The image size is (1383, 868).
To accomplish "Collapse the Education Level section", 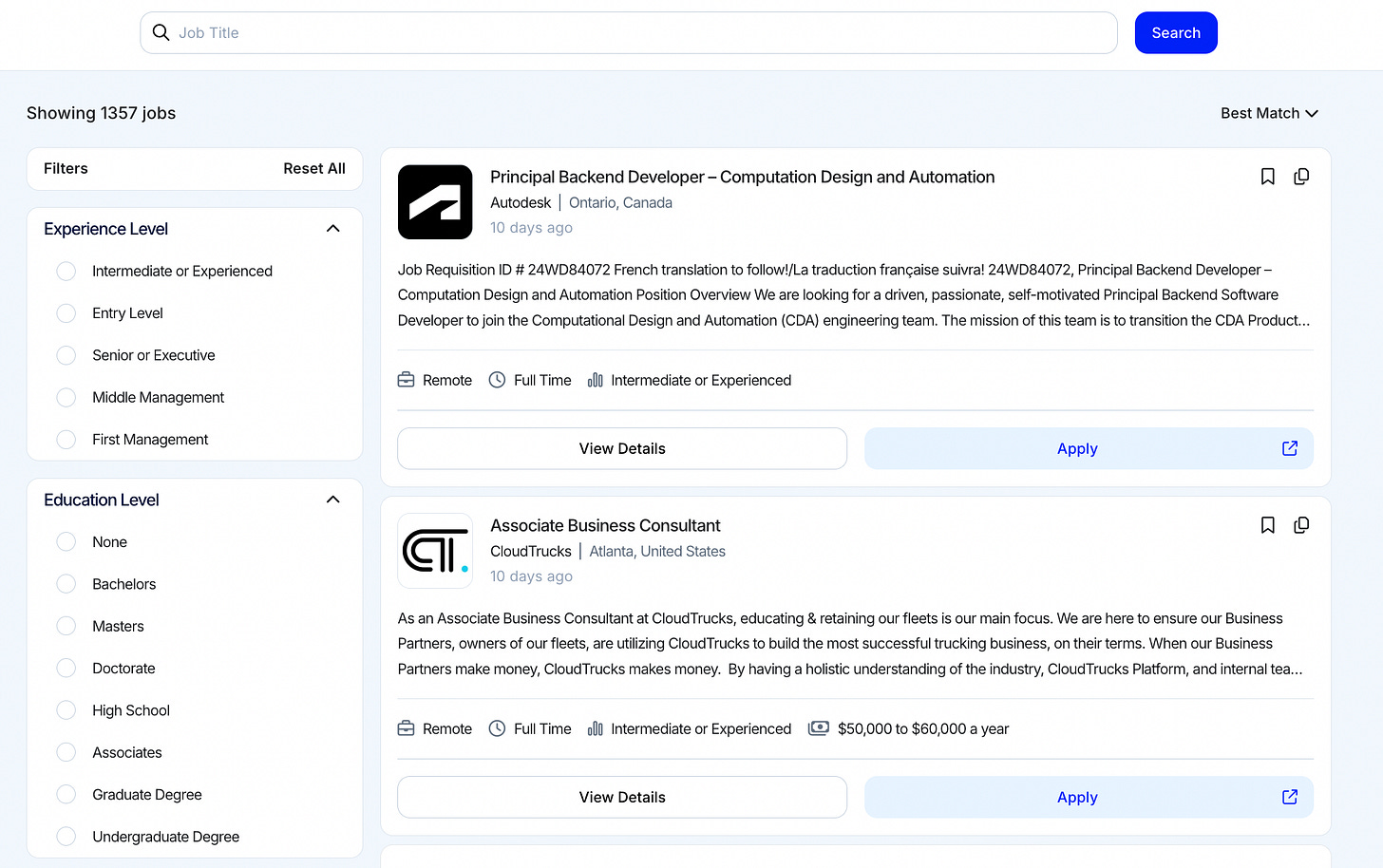I will 333,500.
